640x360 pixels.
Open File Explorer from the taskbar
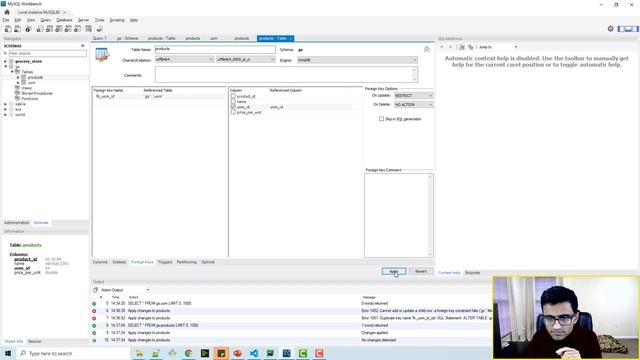(x=139, y=353)
